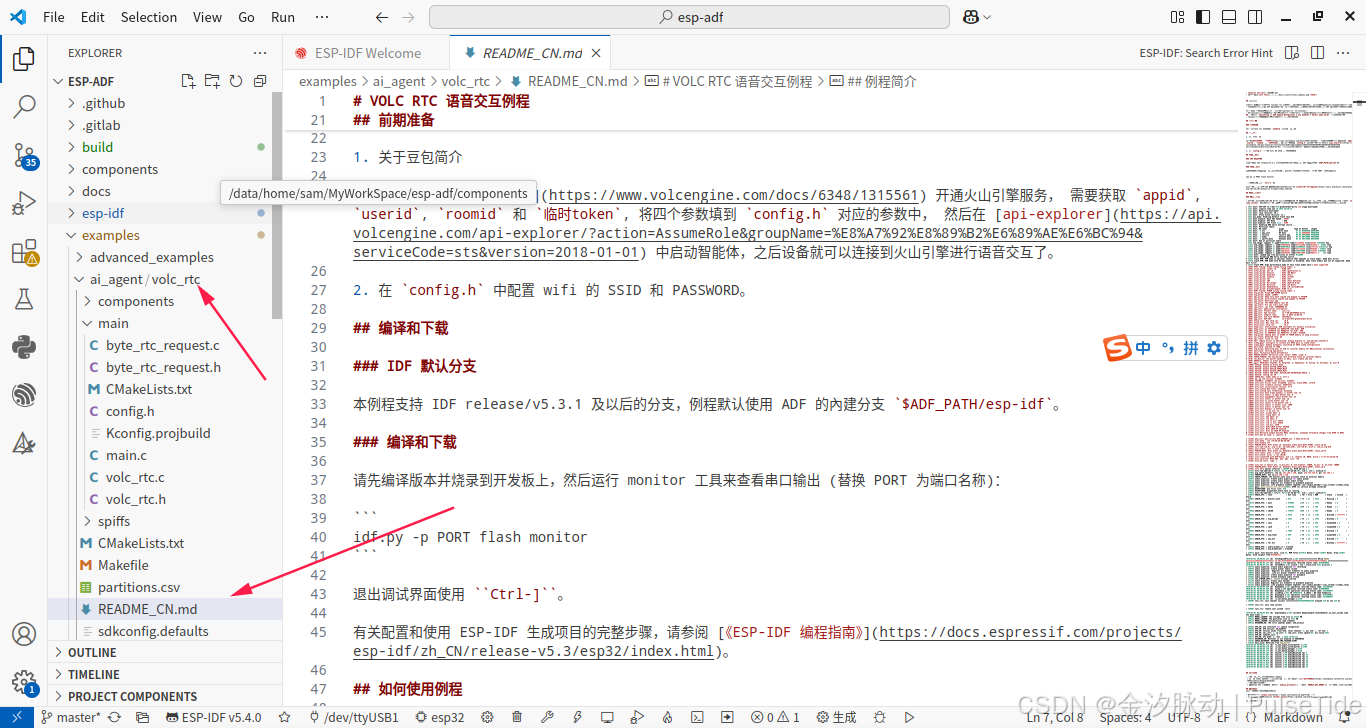1366x728 pixels.
Task: Toggle Sogou IME Chinese/English mode
Action: pyautogui.click(x=1143, y=348)
